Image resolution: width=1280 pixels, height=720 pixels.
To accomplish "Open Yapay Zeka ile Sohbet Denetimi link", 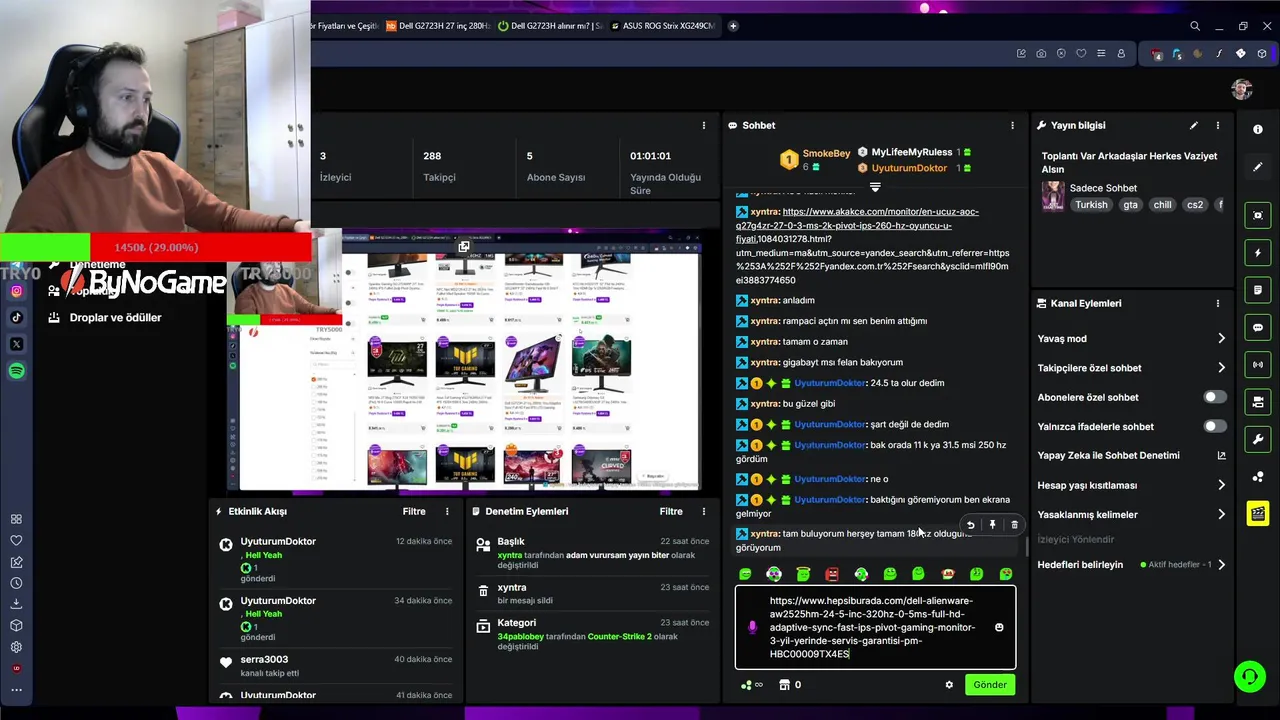I will tap(1130, 455).
